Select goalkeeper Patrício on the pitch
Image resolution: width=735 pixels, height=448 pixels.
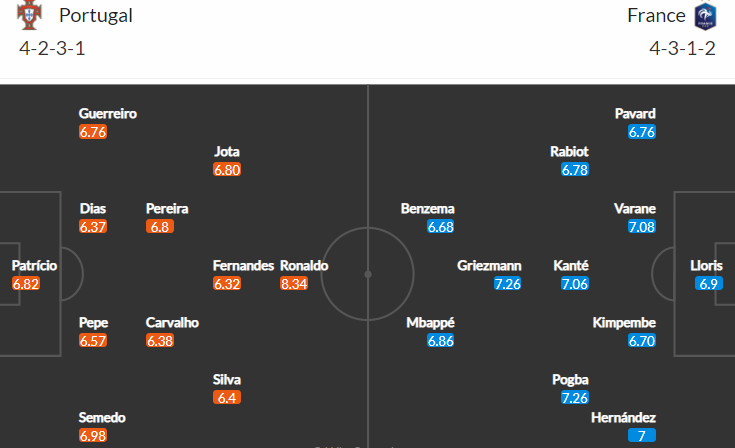(x=34, y=266)
